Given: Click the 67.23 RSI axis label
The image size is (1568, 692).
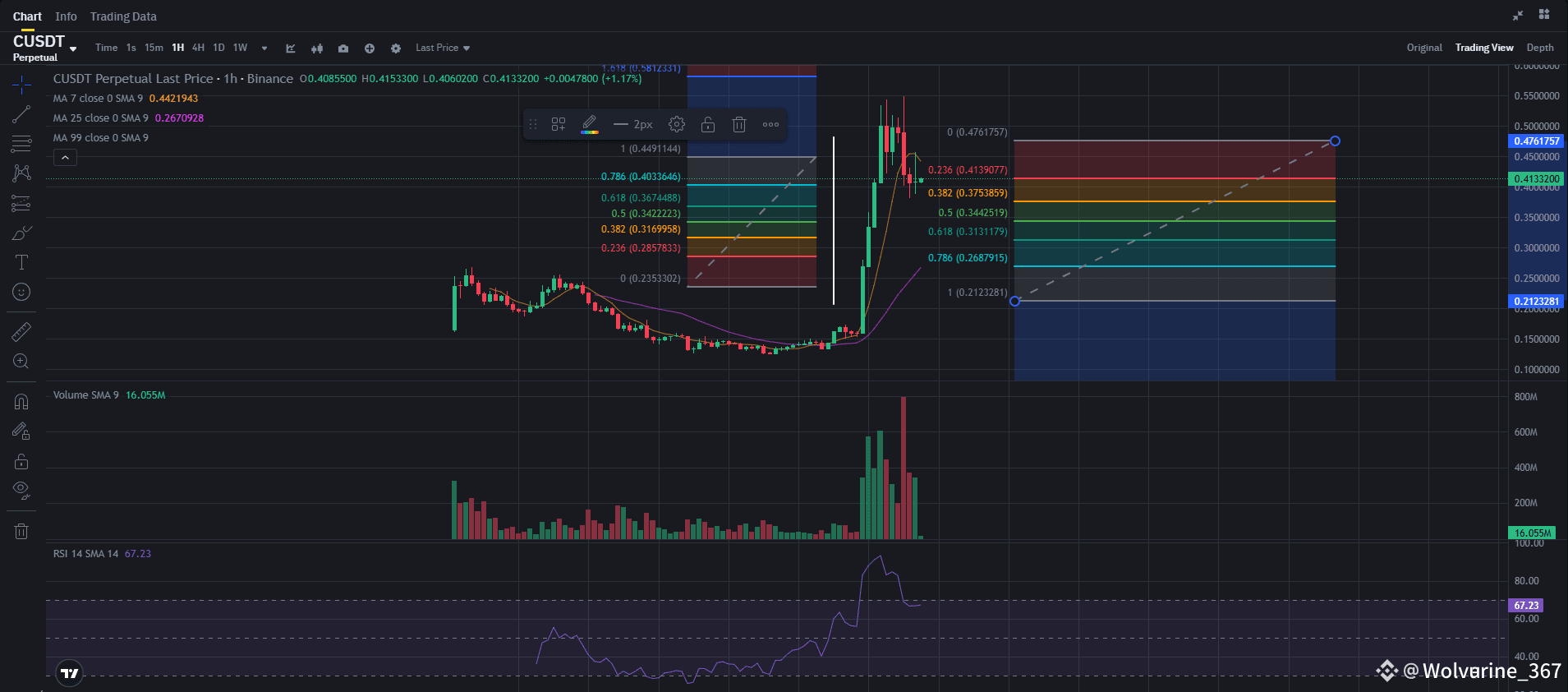Looking at the screenshot, I should (x=1526, y=606).
